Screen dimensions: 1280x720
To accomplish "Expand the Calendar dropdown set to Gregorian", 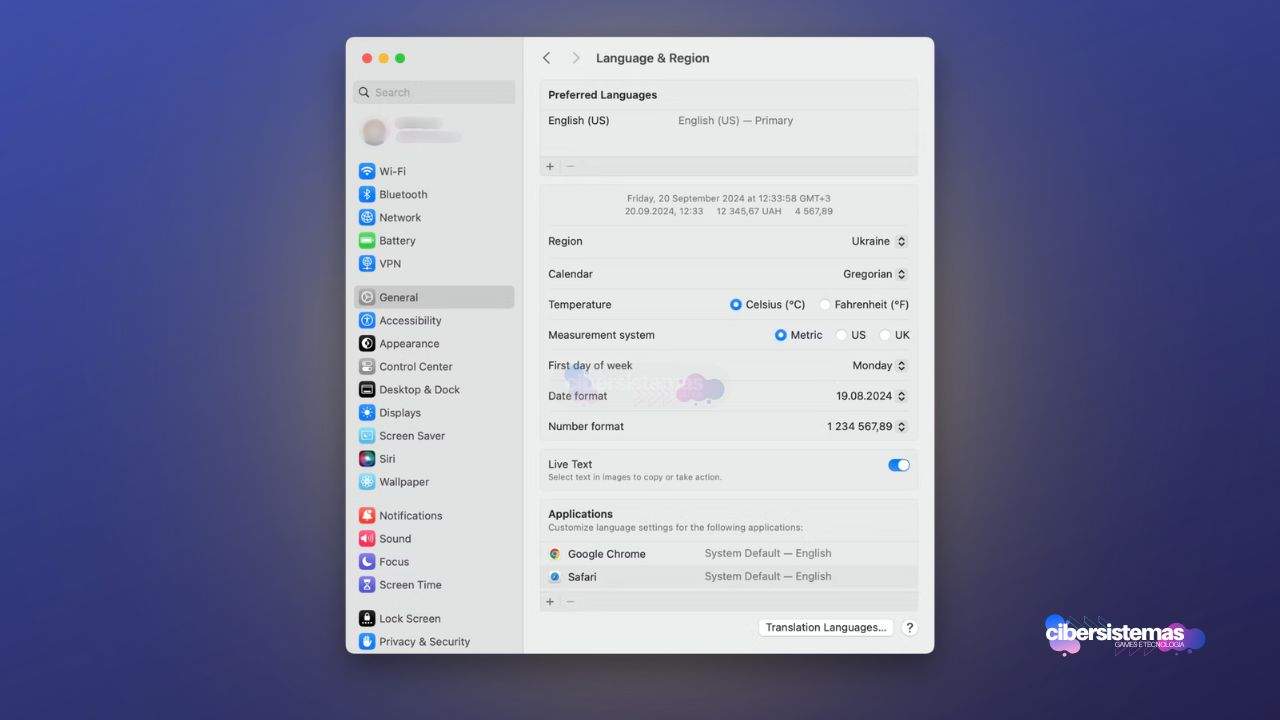I will pos(875,274).
